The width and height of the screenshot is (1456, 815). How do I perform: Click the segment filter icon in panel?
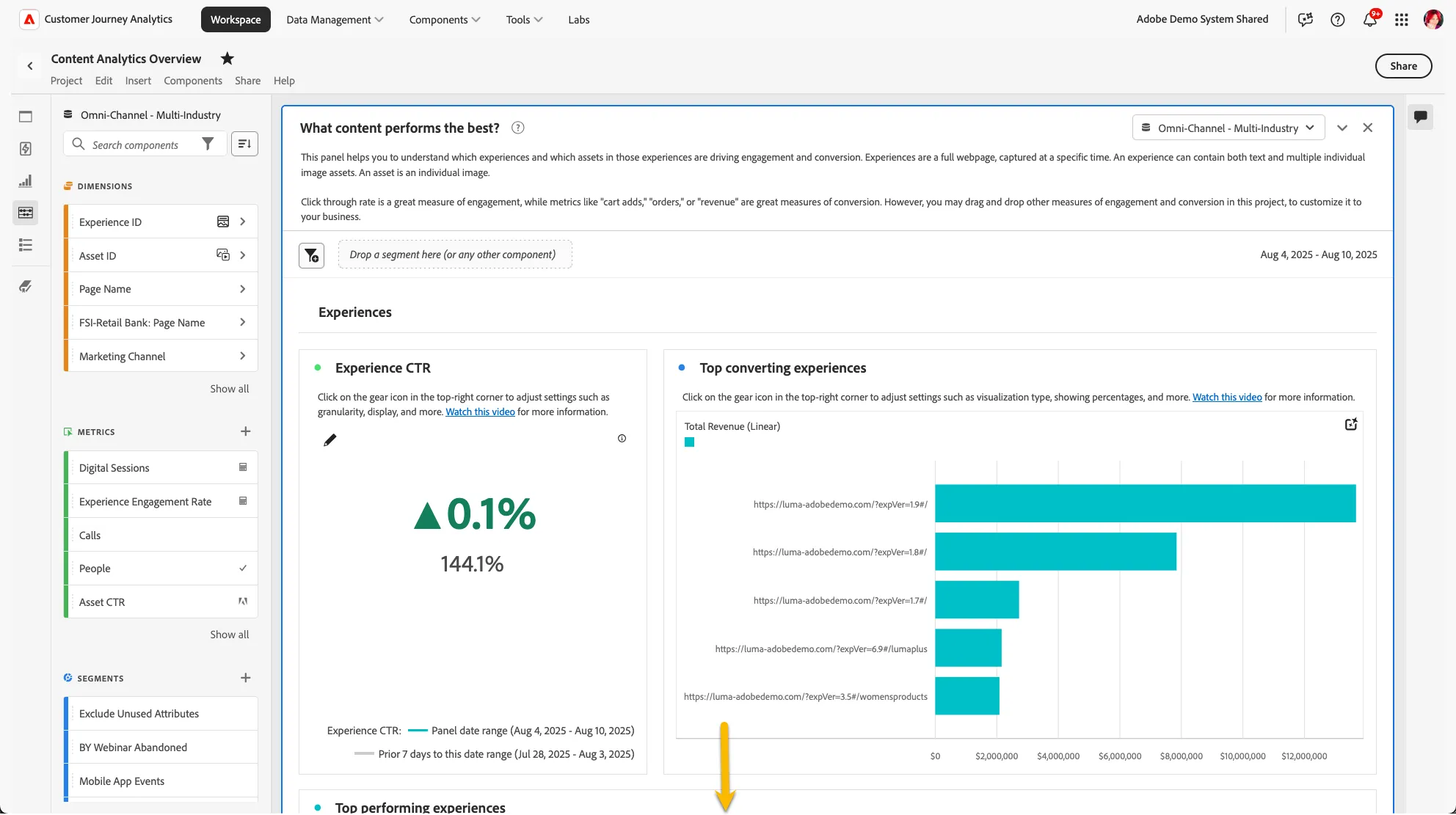(x=311, y=255)
